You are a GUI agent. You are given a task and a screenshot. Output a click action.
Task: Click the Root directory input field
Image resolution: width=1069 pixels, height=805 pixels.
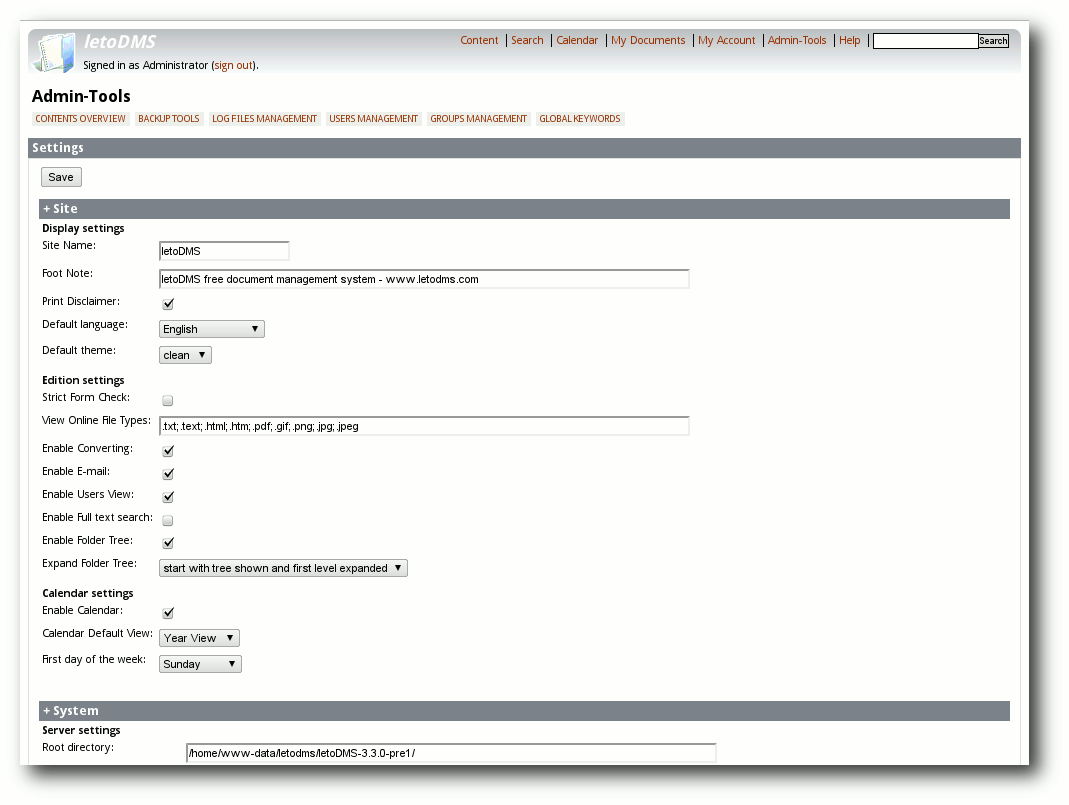[451, 753]
